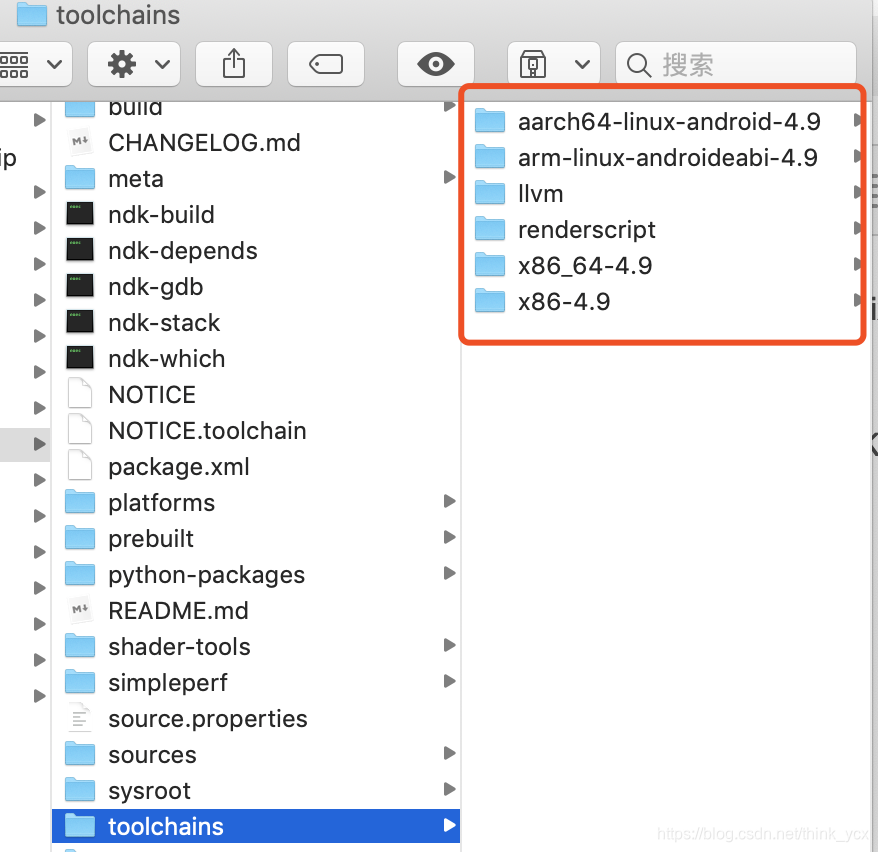Open the x86-4.9 folder
This screenshot has height=852, width=878.
click(x=663, y=301)
